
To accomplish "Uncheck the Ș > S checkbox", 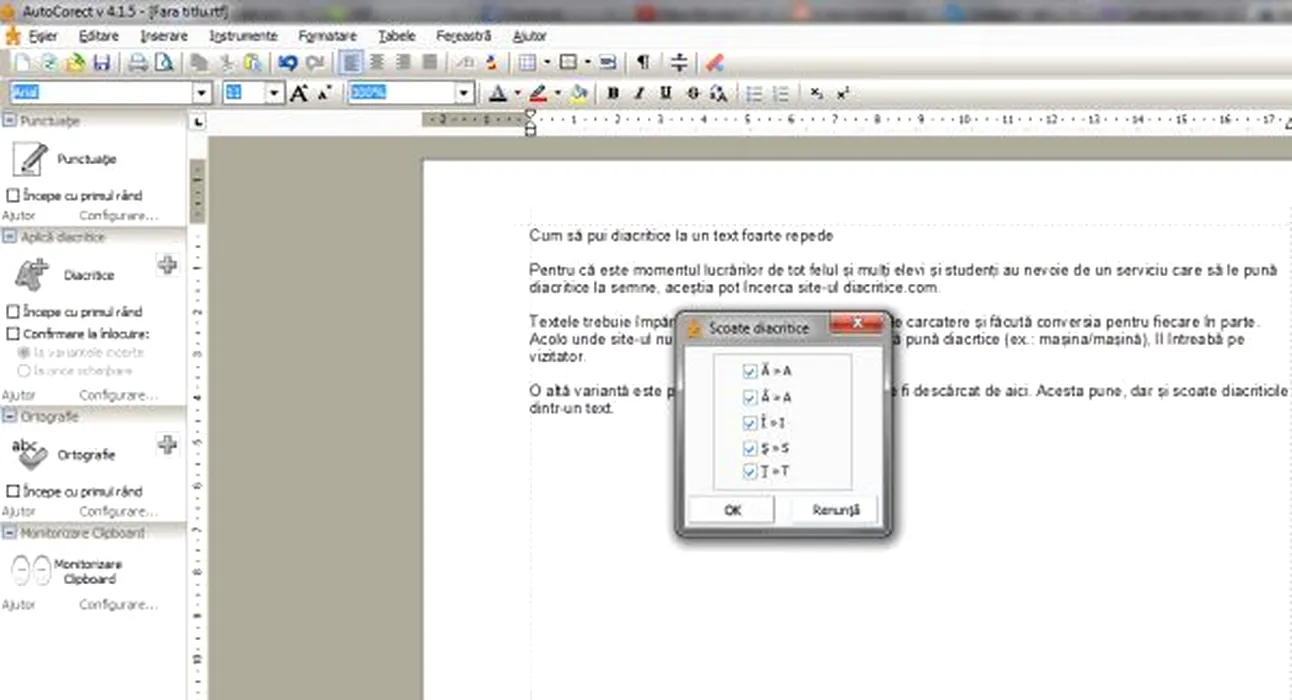I will pyautogui.click(x=750, y=448).
